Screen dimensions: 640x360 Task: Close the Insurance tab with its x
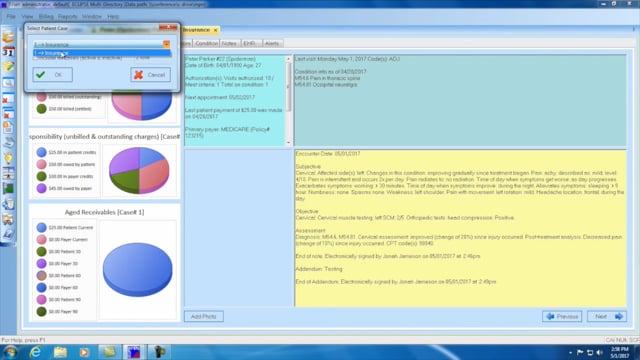click(216, 30)
